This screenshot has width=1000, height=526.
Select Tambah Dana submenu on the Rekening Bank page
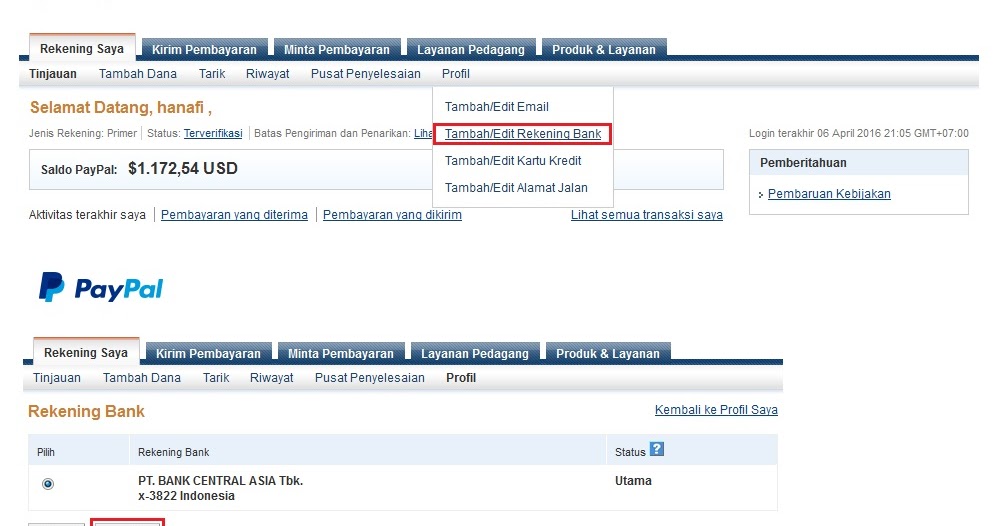coord(142,378)
